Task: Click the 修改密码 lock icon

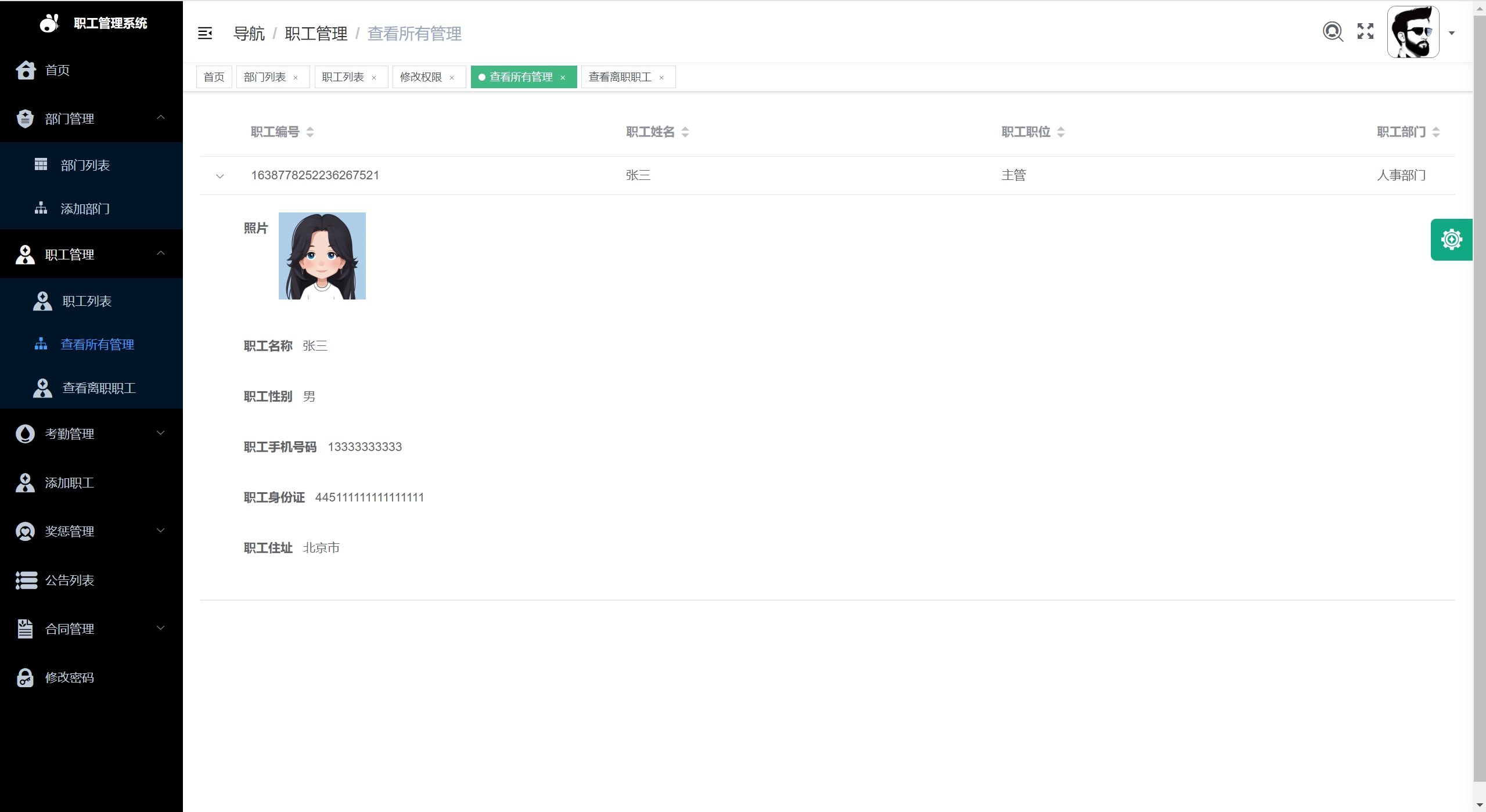Action: 25,677
